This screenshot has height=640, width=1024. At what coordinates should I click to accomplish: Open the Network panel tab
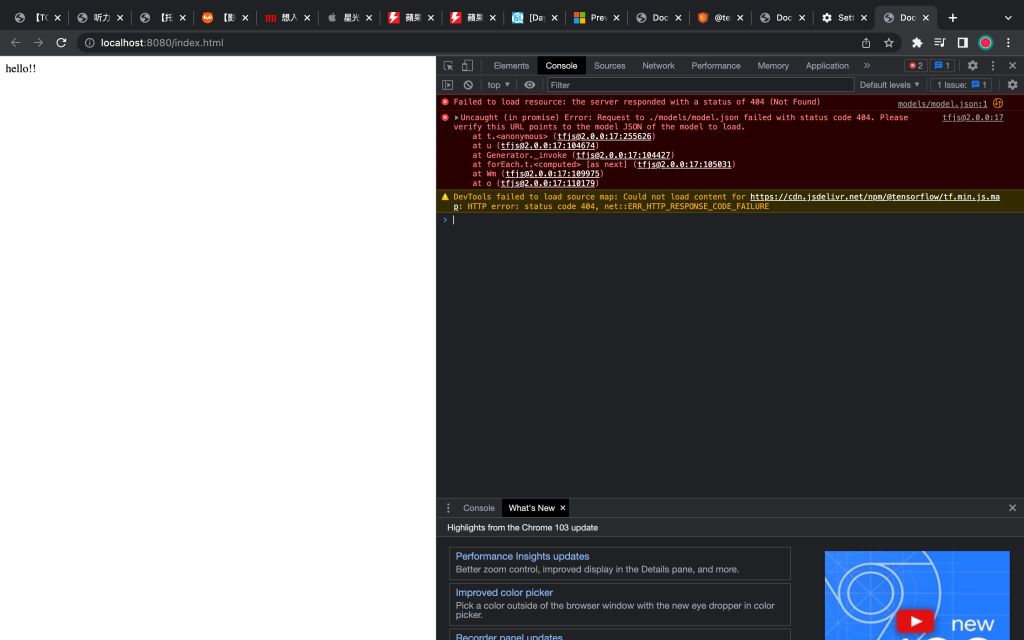tap(658, 66)
